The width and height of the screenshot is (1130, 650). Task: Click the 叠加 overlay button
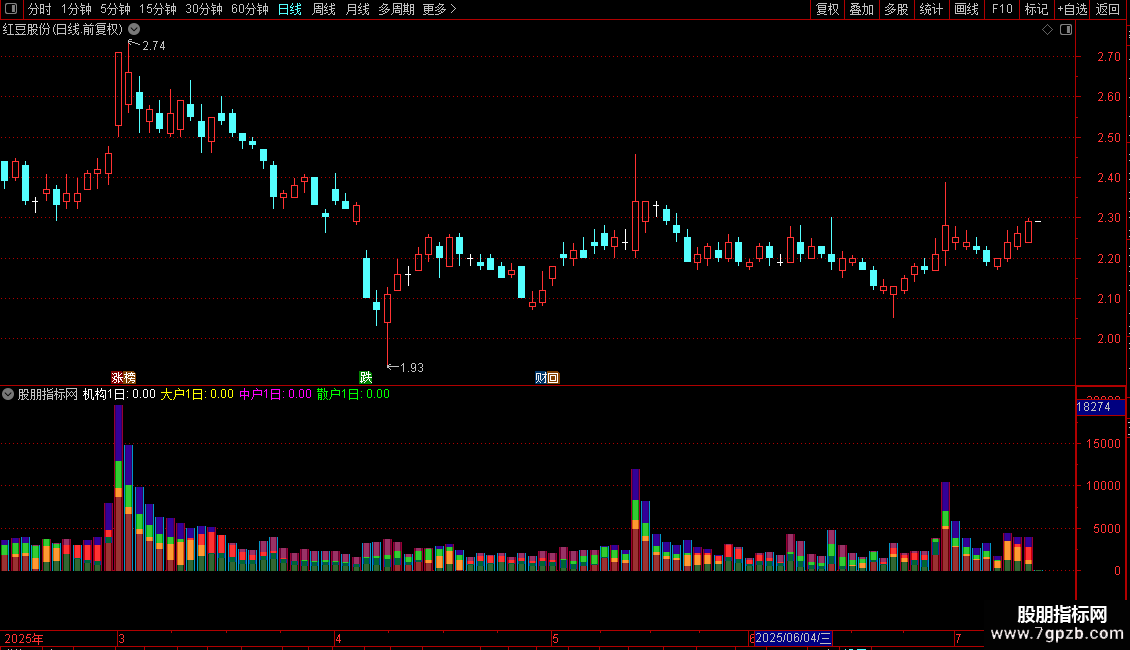[x=862, y=9]
